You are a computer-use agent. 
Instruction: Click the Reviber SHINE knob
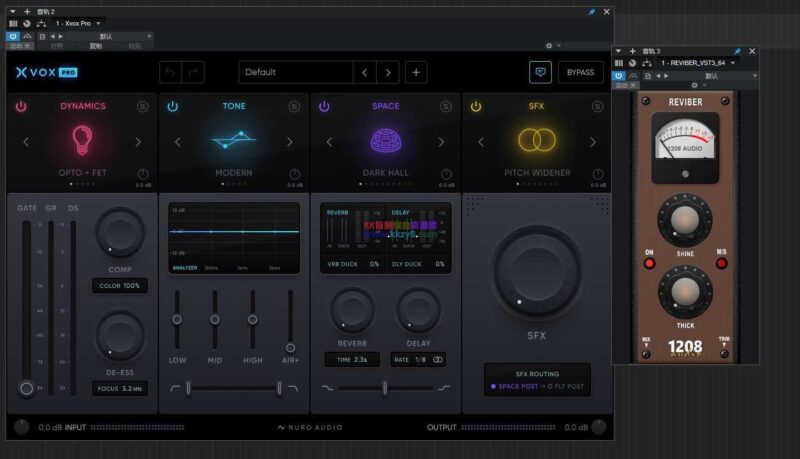685,220
